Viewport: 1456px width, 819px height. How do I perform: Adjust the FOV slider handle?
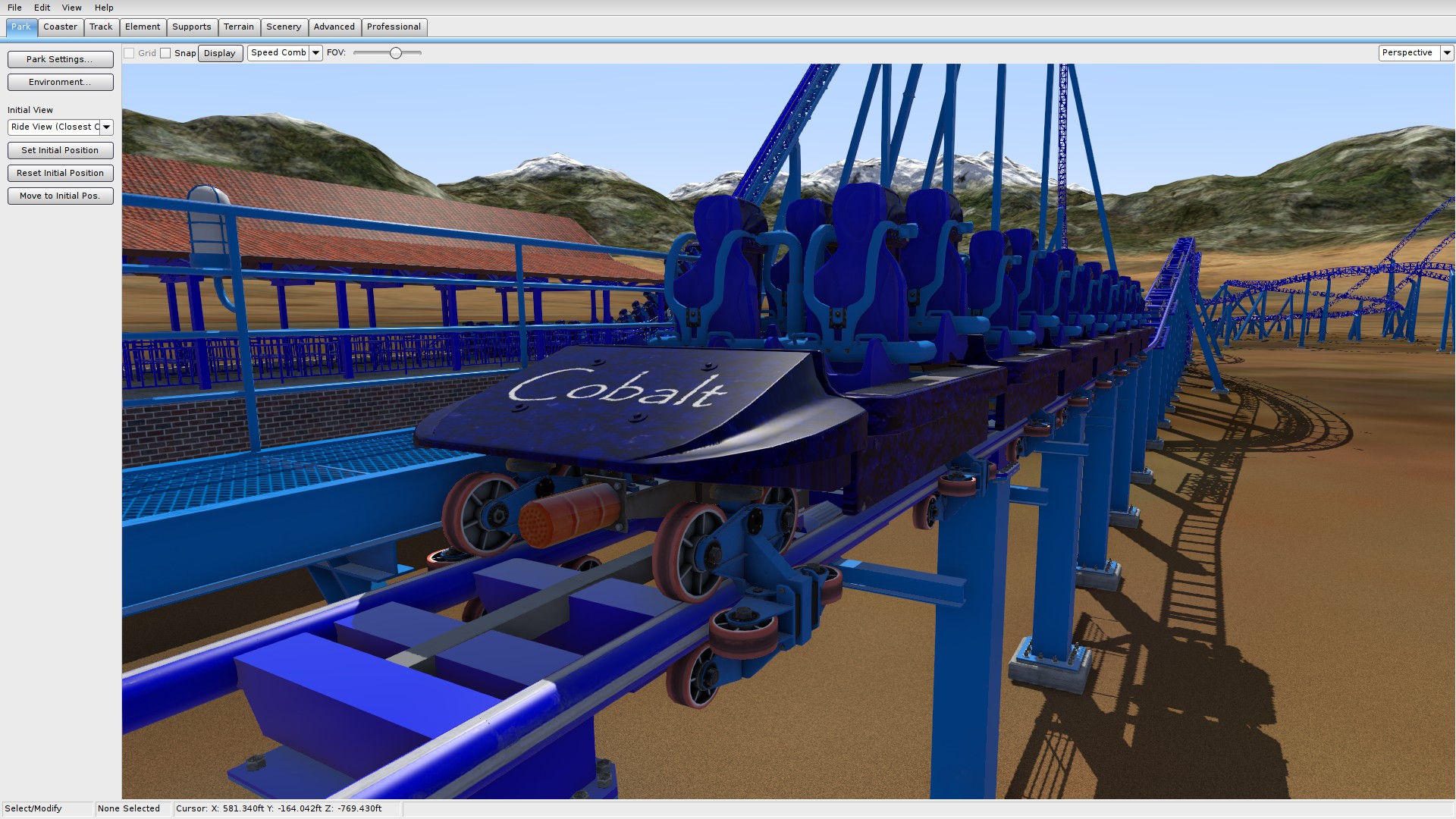pyautogui.click(x=395, y=53)
